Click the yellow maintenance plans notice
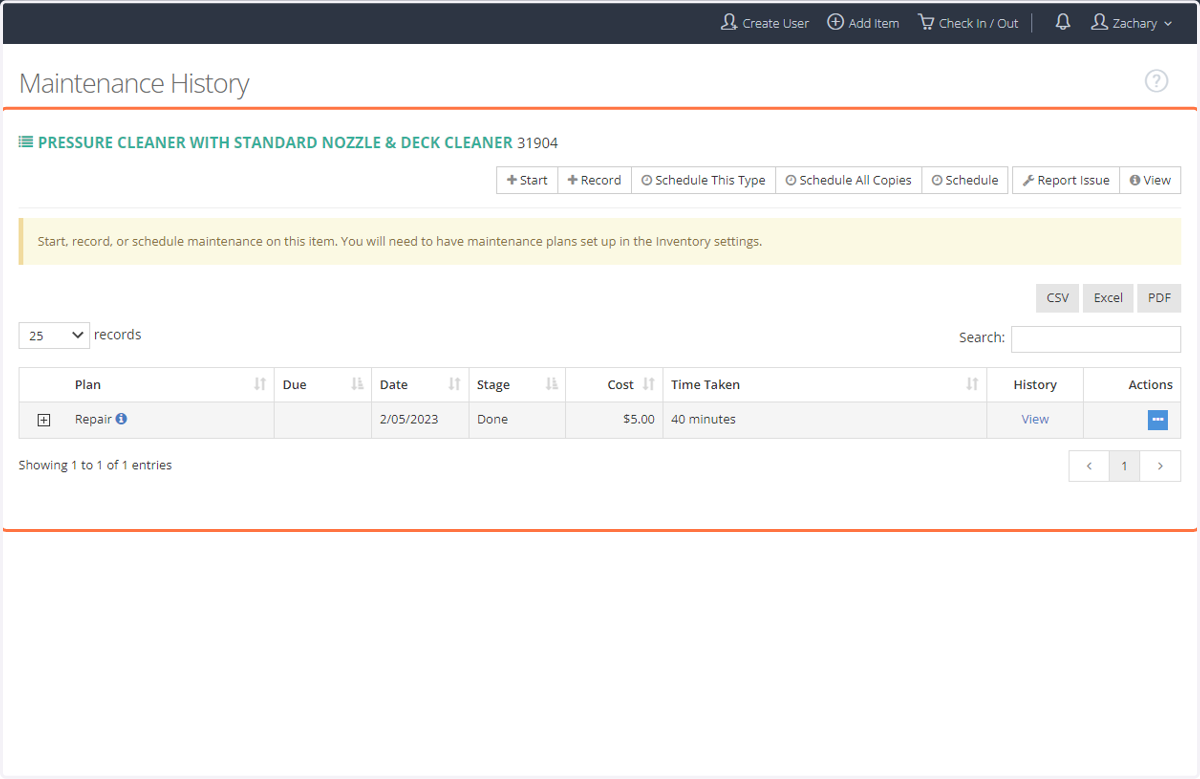The height and width of the screenshot is (779, 1200). [x=600, y=241]
